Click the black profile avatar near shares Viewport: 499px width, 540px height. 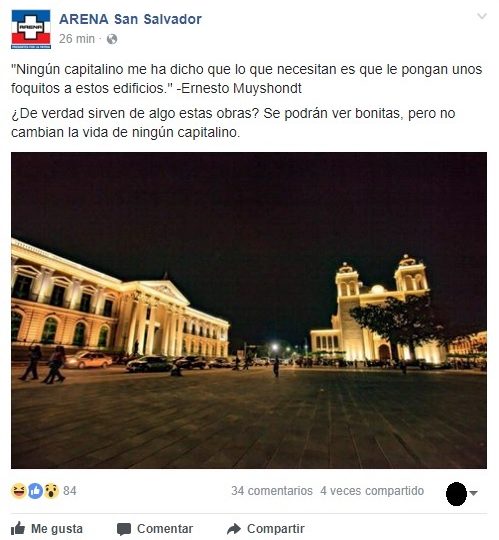pos(456,494)
